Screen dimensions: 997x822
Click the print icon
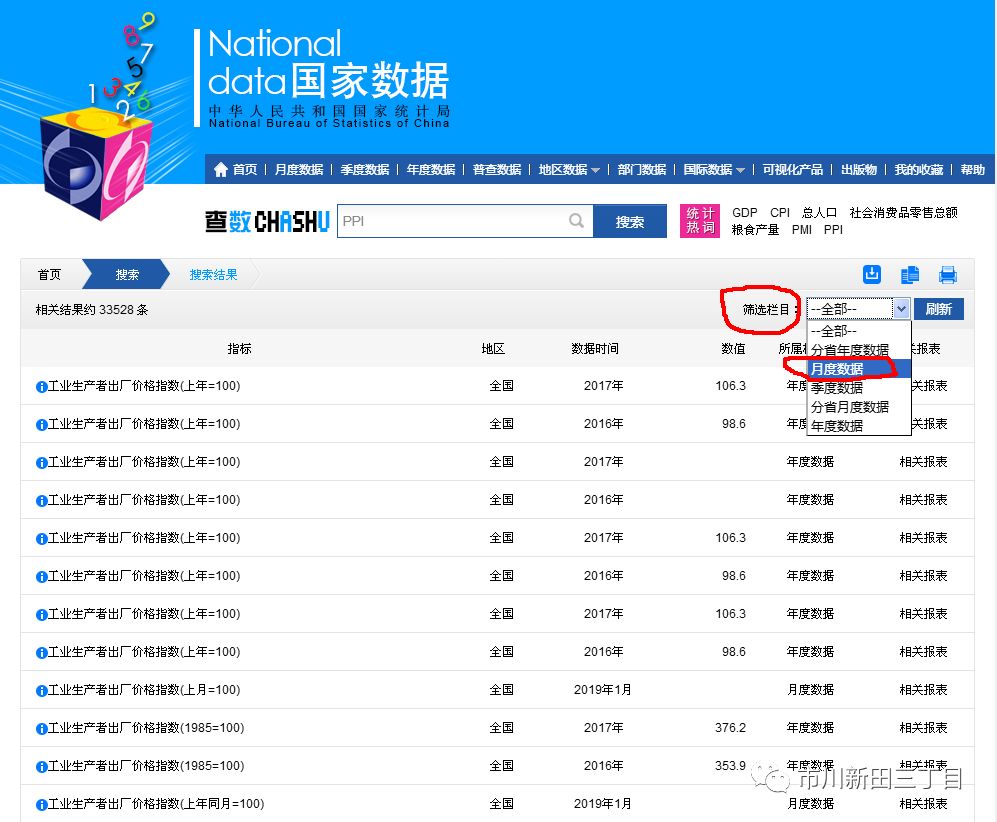tap(947, 273)
